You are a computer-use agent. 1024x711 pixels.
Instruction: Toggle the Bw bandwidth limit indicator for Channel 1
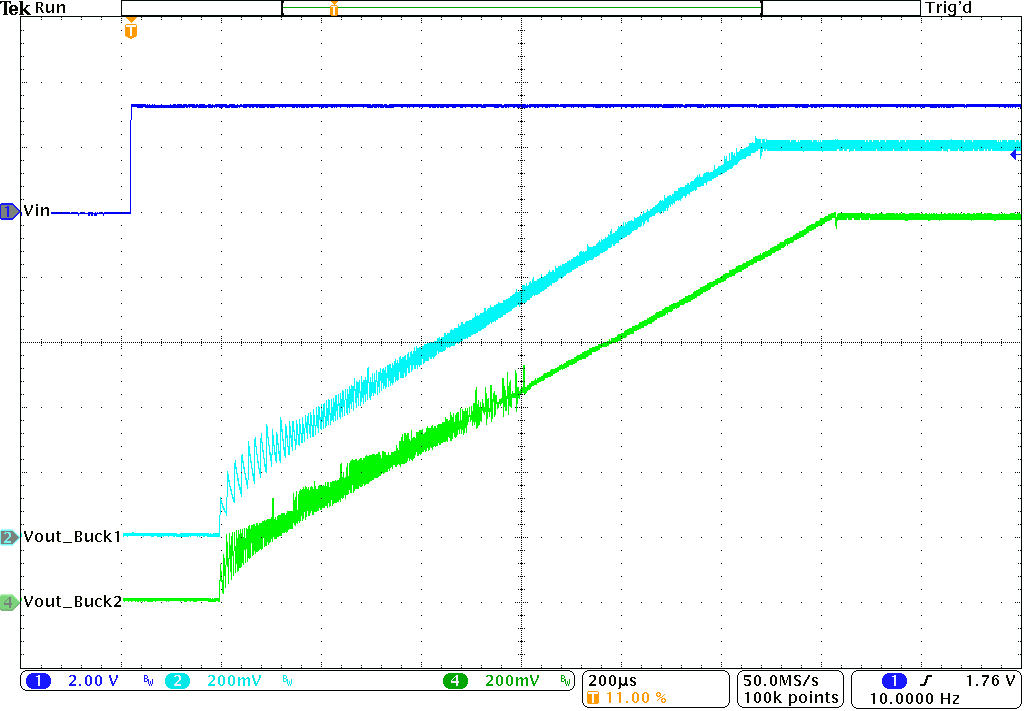click(147, 681)
